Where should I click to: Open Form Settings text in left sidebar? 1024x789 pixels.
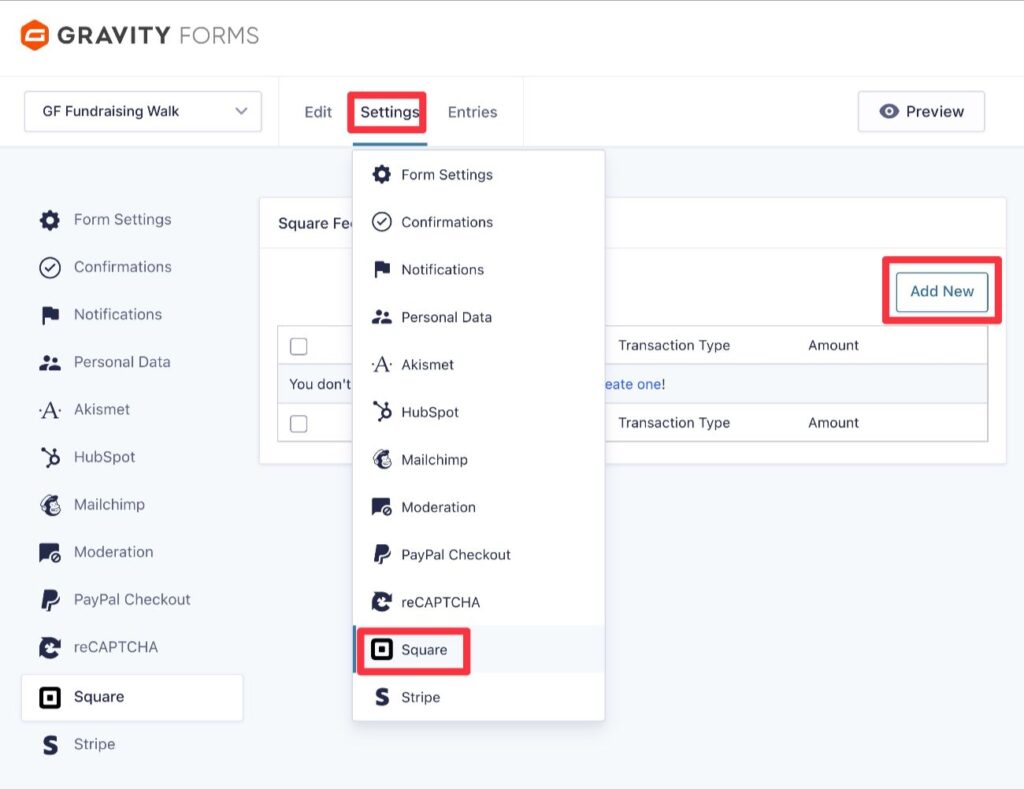(123, 219)
